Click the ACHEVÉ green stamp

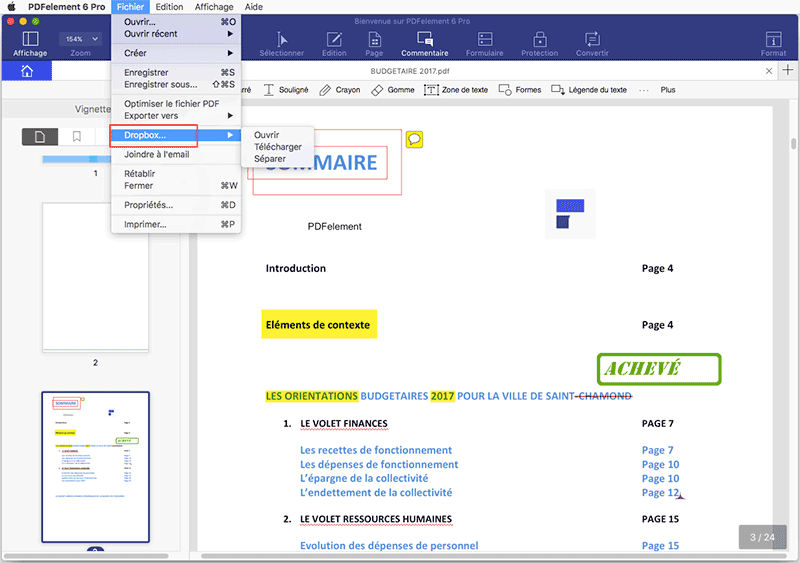coord(659,369)
